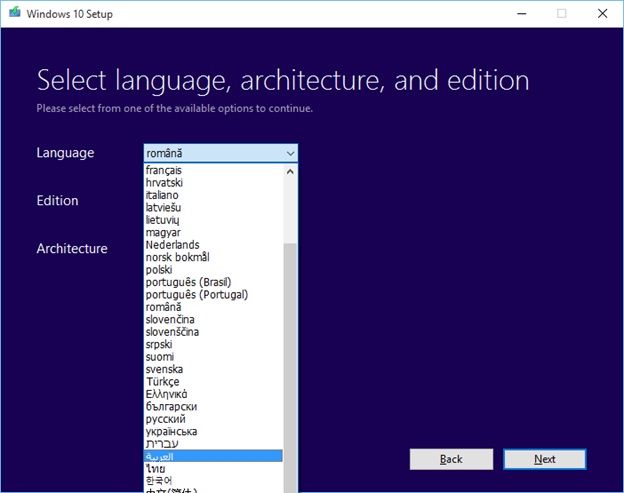The height and width of the screenshot is (493, 624).
Task: Select Ελληνικά language option
Action: (x=213, y=394)
